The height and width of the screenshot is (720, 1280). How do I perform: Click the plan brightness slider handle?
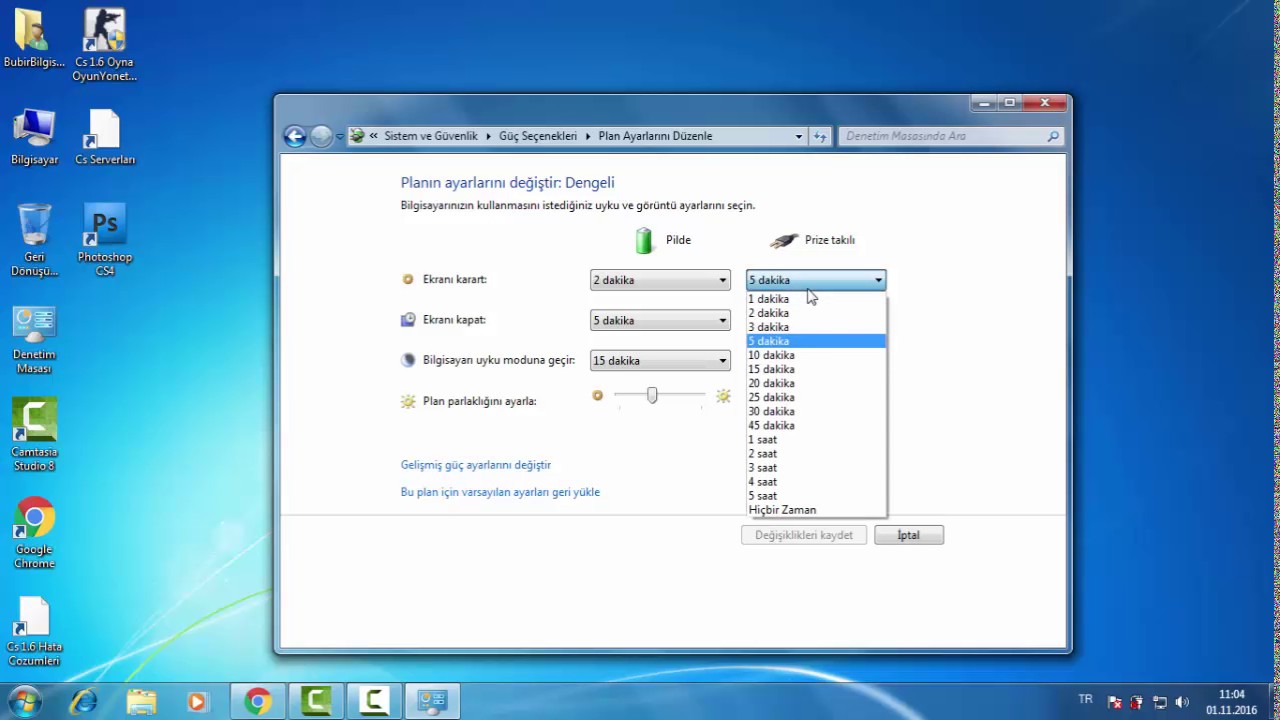[x=652, y=396]
